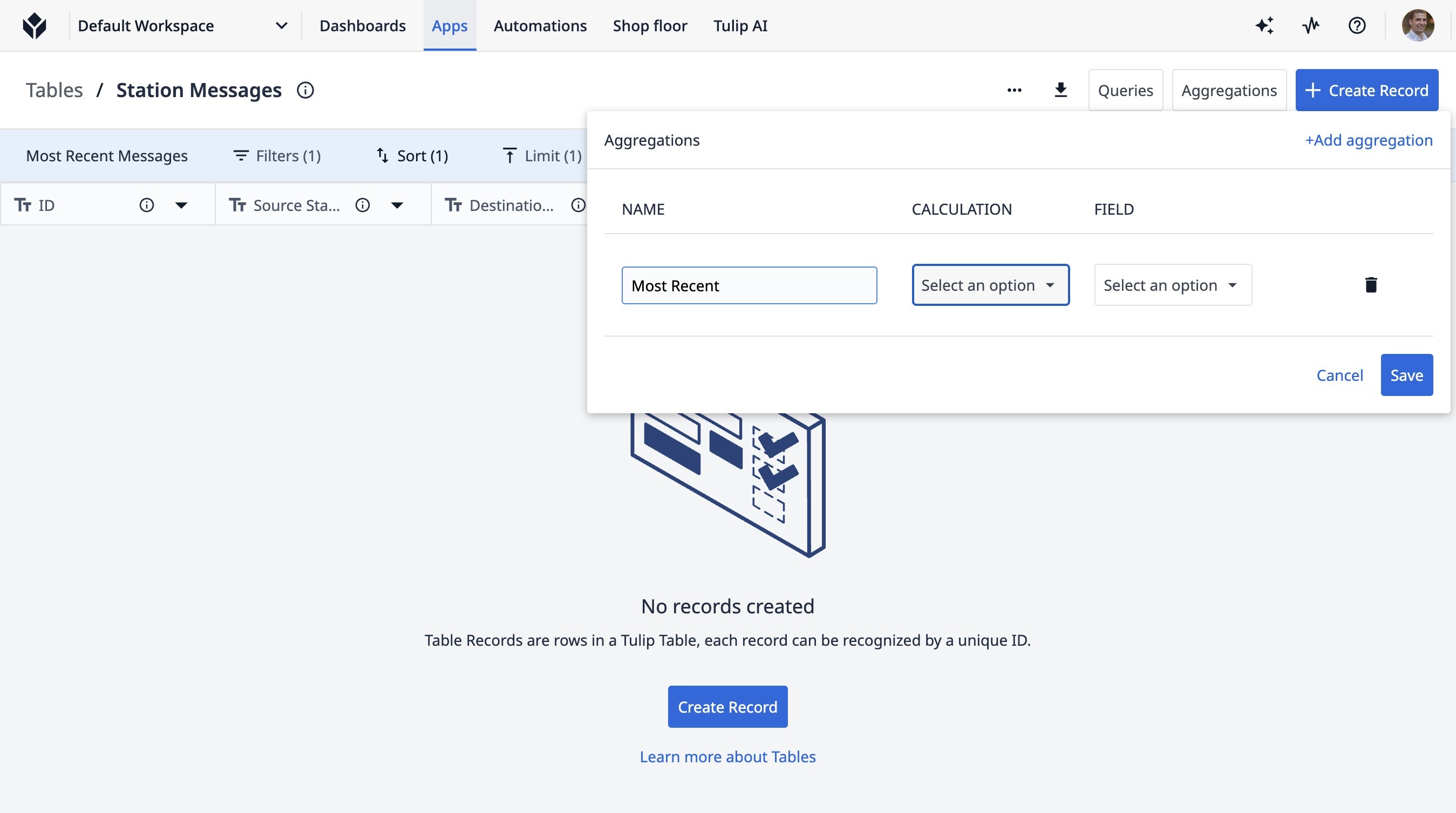Open the user profile avatar
The height and width of the screenshot is (813, 1456).
(1417, 25)
